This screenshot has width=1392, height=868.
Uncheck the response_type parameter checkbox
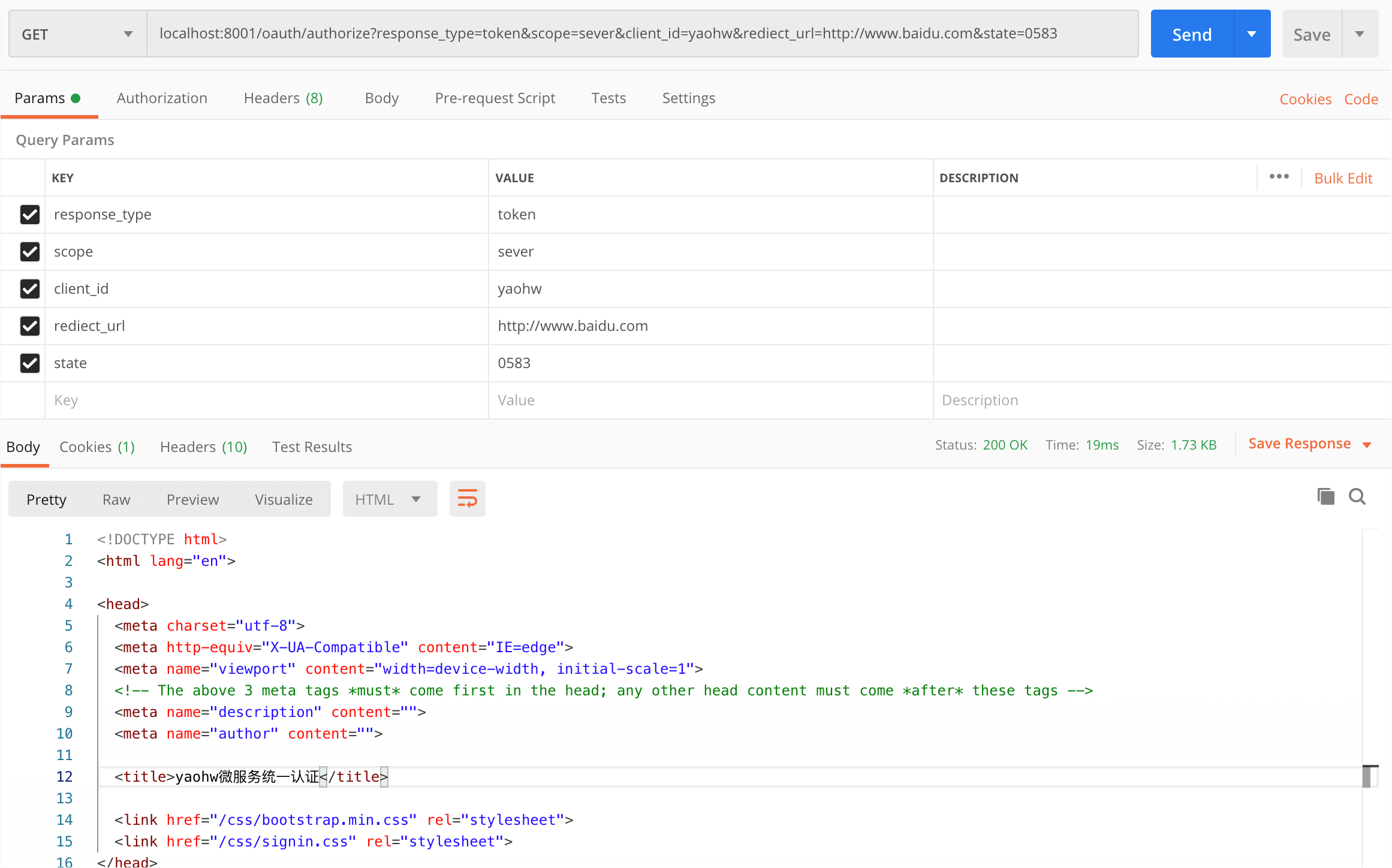pos(29,215)
